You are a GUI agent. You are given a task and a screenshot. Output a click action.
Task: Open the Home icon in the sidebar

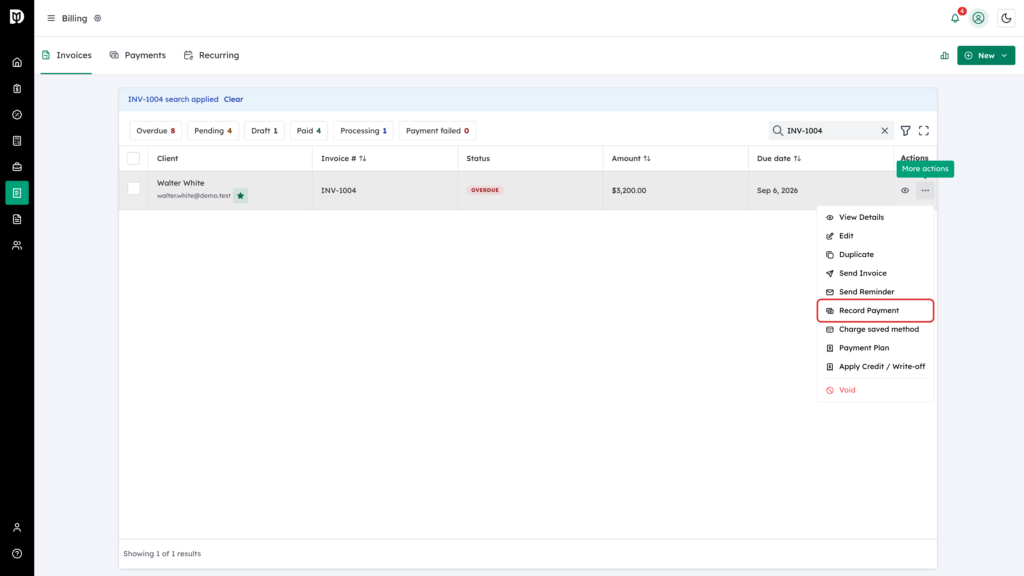coord(17,63)
